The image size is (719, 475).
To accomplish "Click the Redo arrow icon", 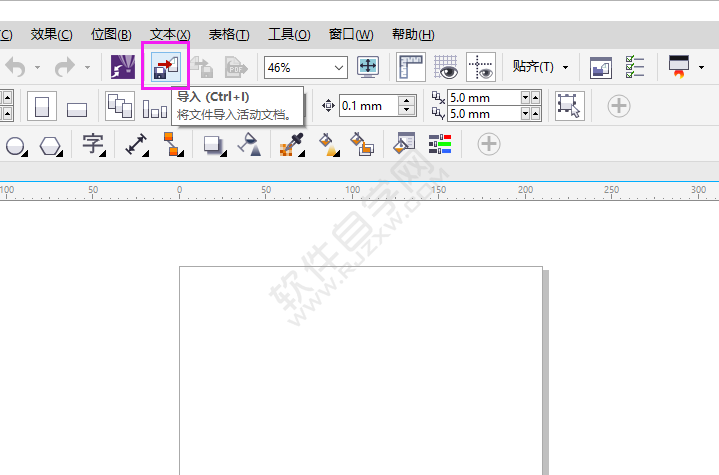I will 65,67.
